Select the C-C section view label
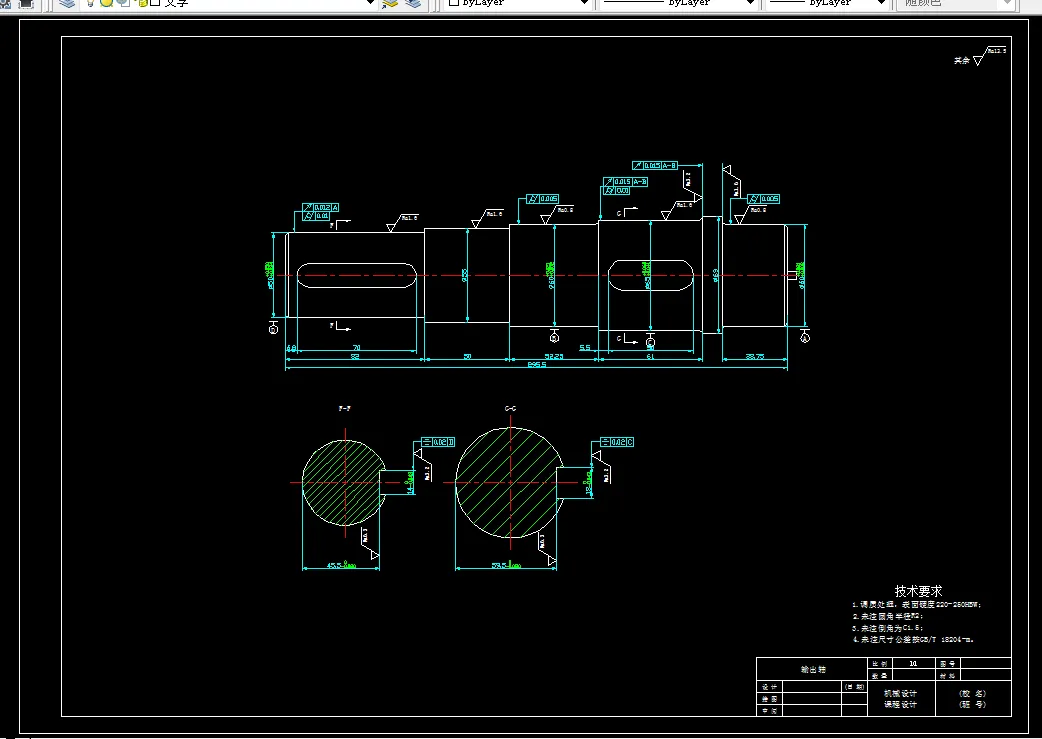 pos(510,409)
